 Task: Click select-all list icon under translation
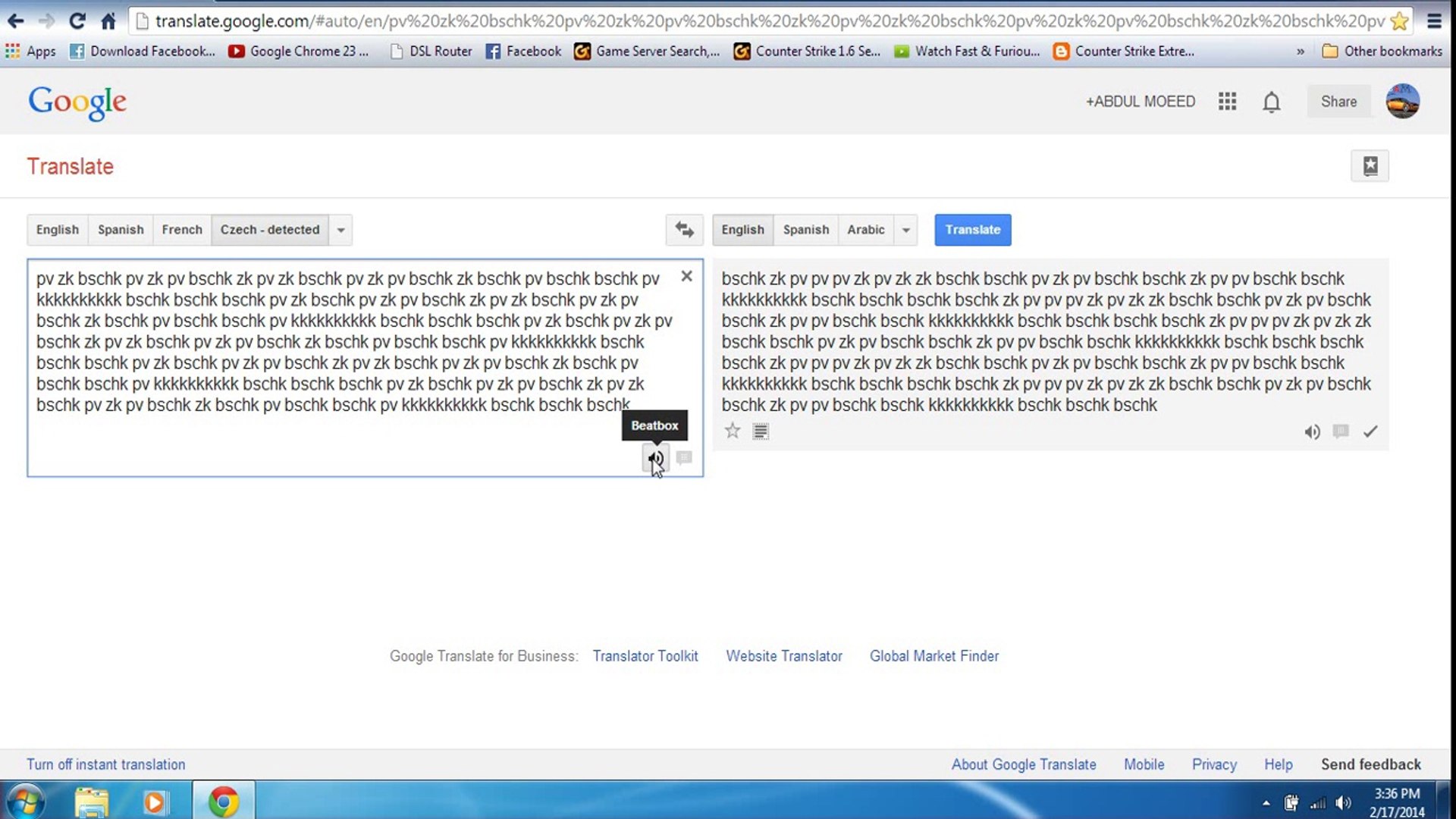[761, 431]
